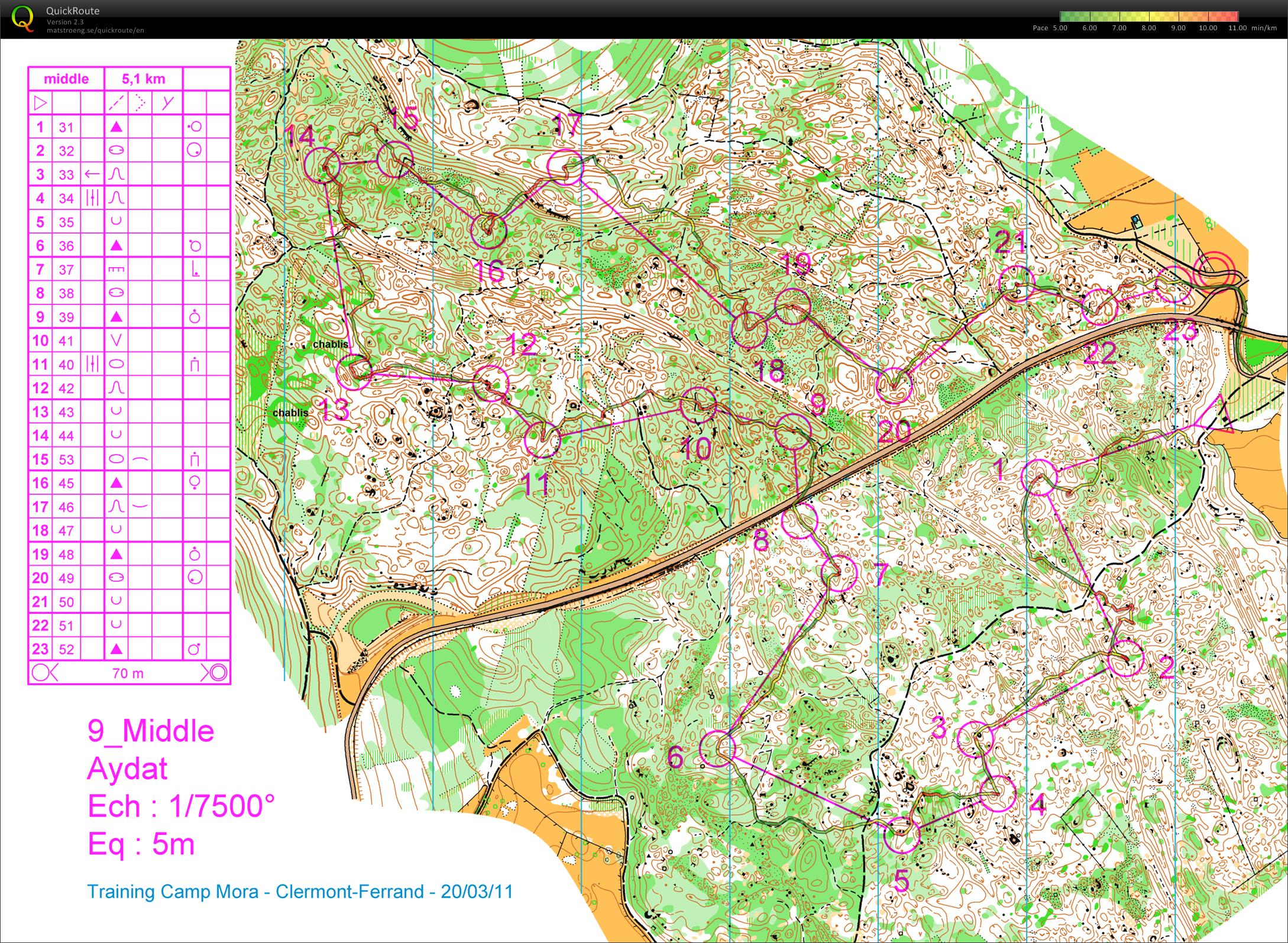Click the number label 19 on the map
This screenshot has height=943, width=1288.
[795, 264]
